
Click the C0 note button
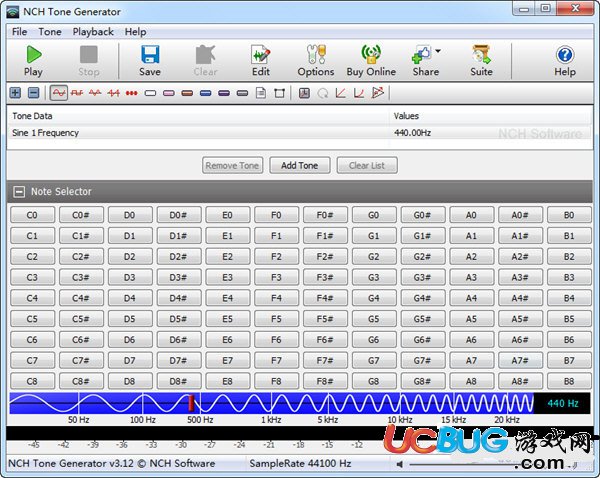32,215
